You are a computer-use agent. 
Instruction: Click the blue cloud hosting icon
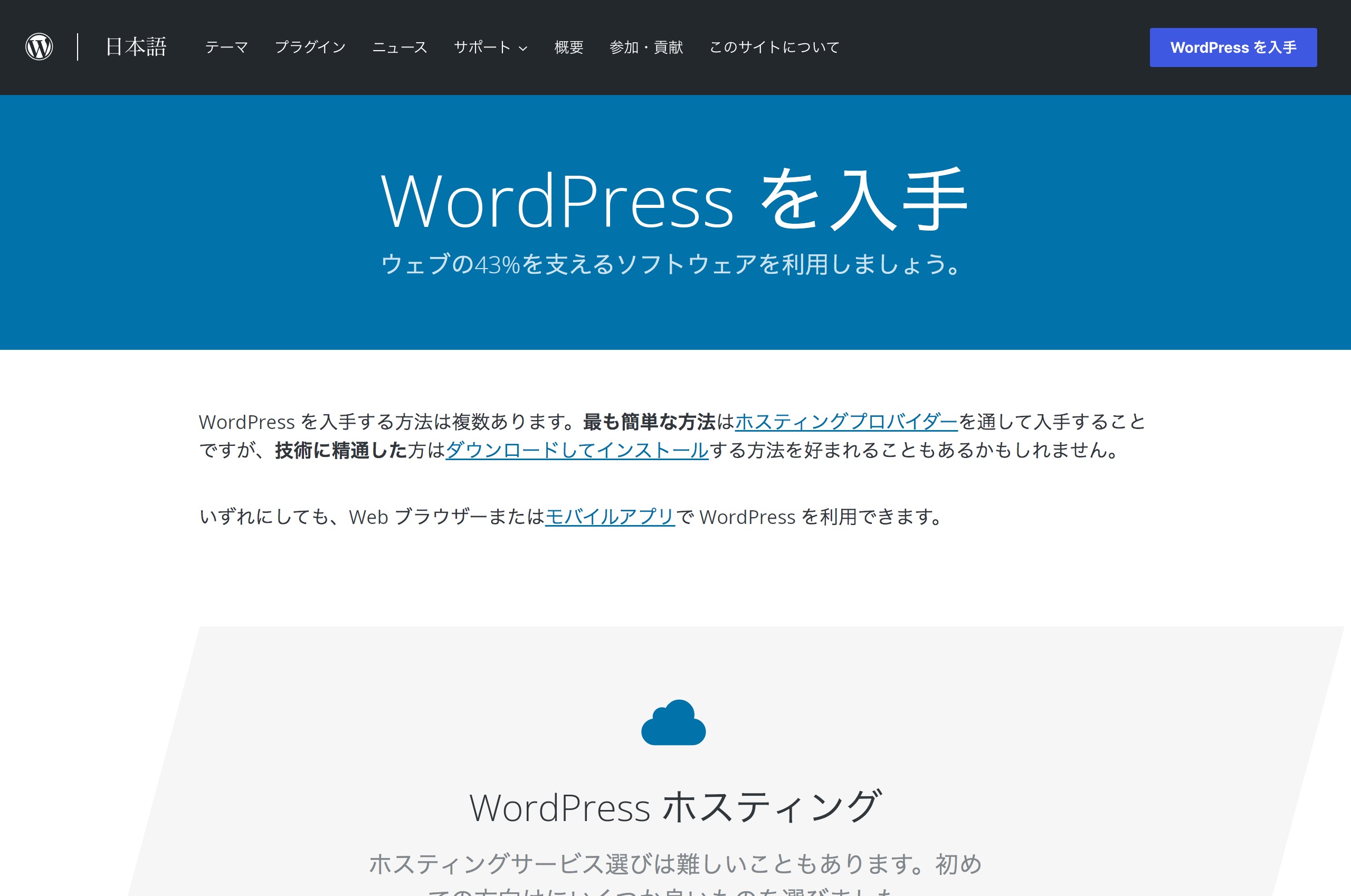coord(673,722)
